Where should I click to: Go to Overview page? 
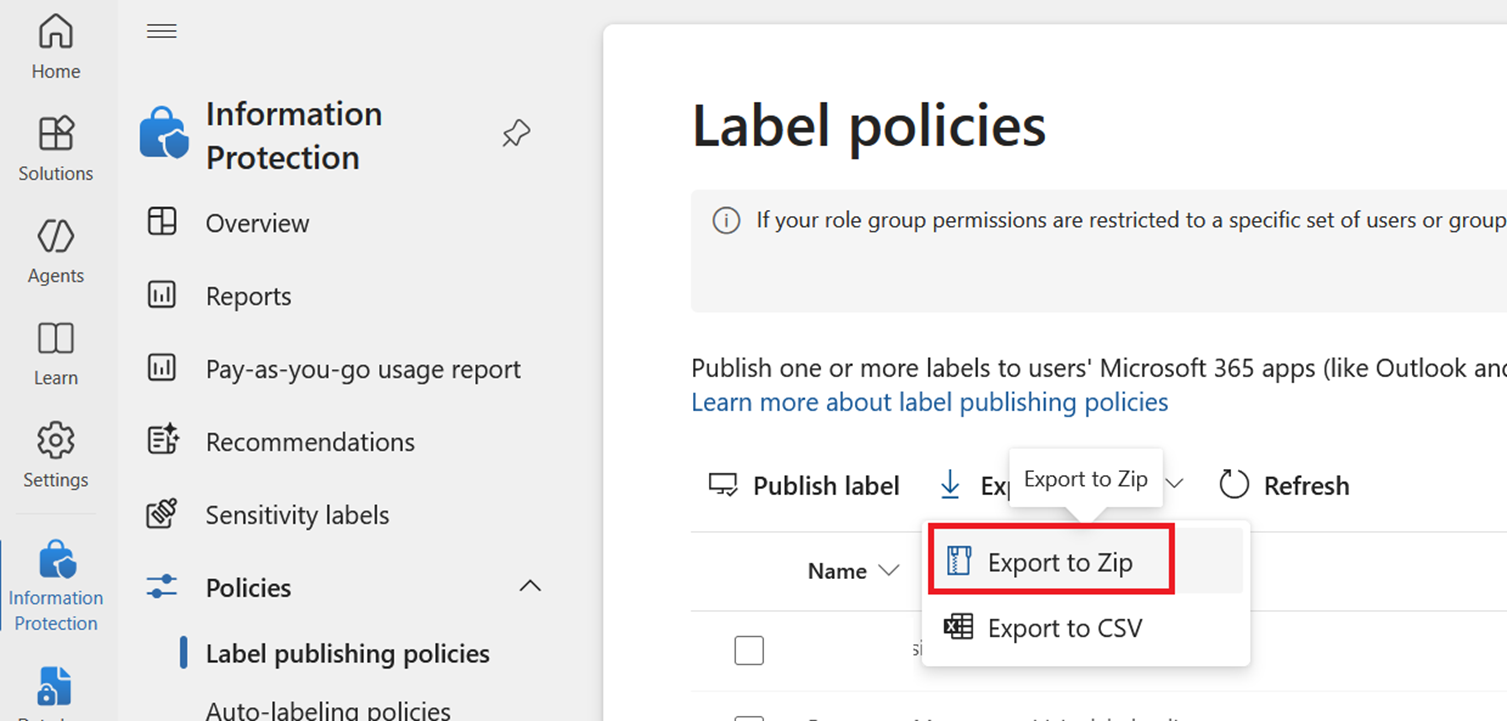point(257,223)
